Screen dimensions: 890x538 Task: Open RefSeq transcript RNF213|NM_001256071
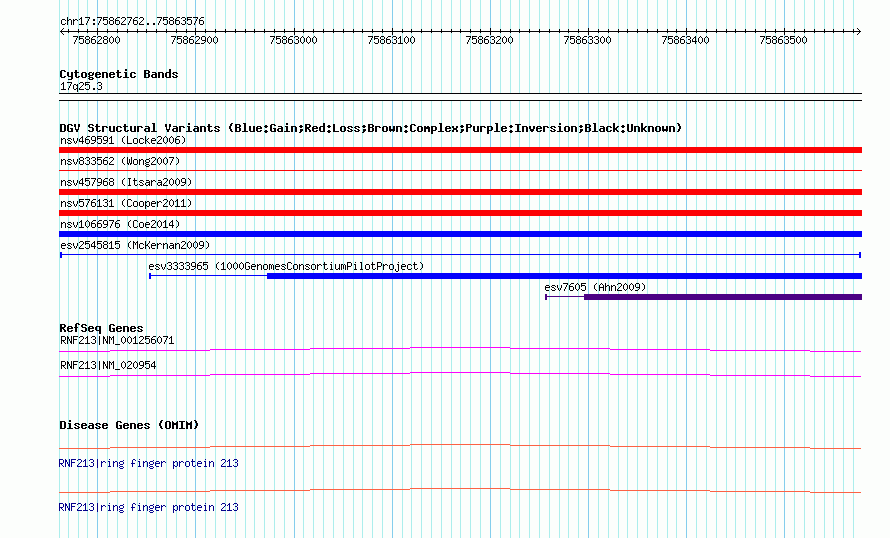point(117,341)
